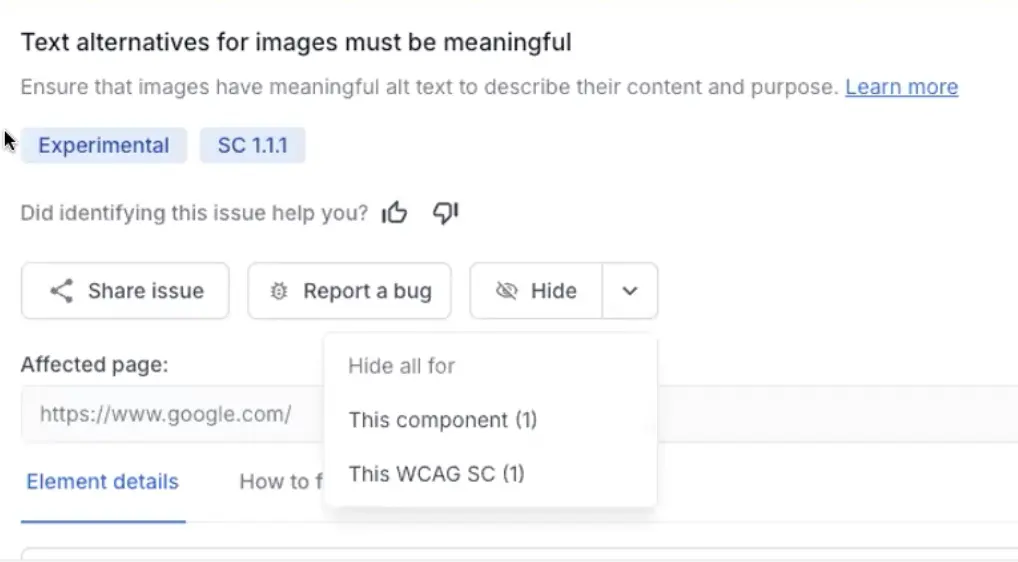1018x562 pixels.
Task: Click the SC 1.1.1 tag
Action: tap(252, 145)
